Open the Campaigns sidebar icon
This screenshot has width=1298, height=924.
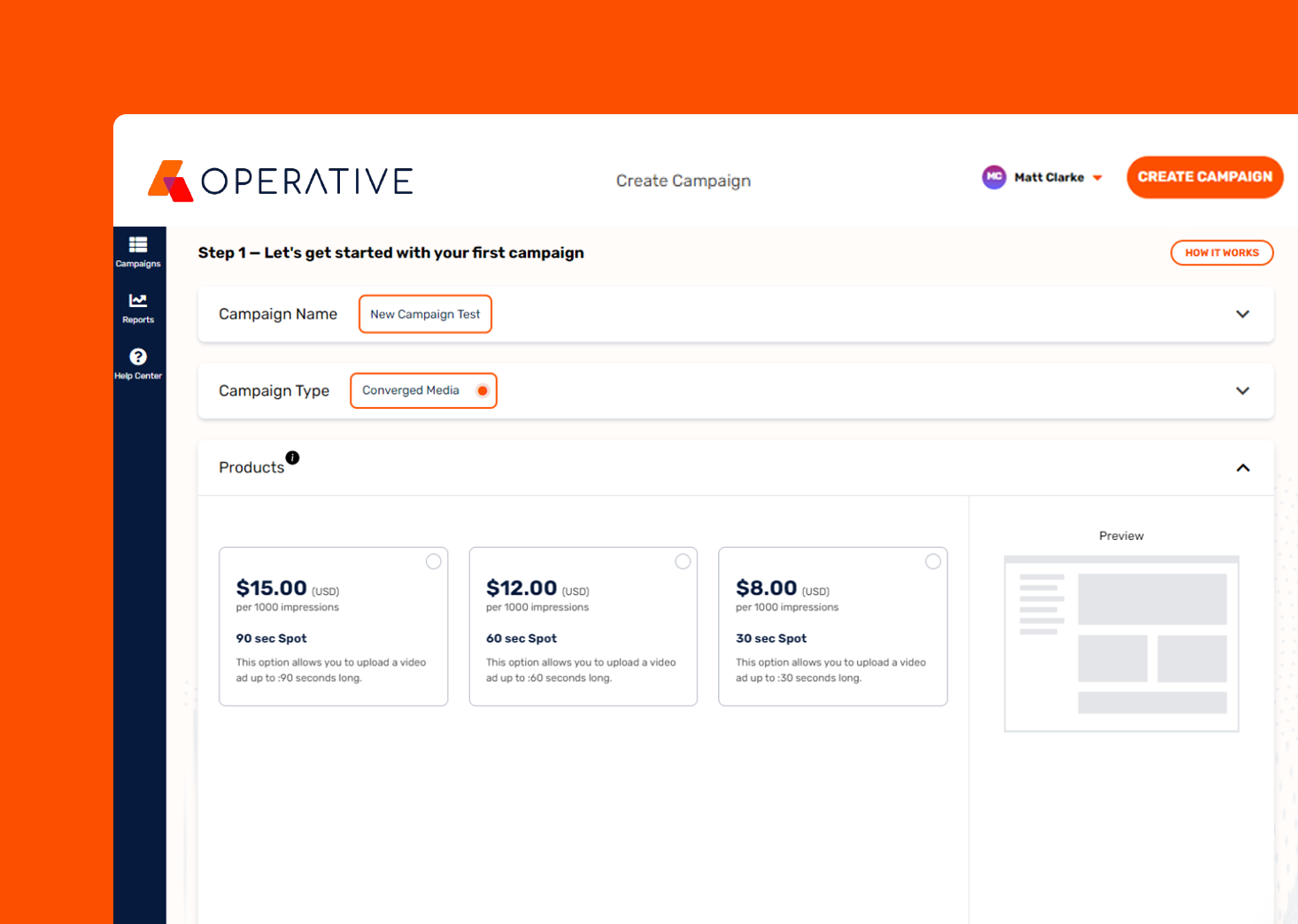coord(138,246)
